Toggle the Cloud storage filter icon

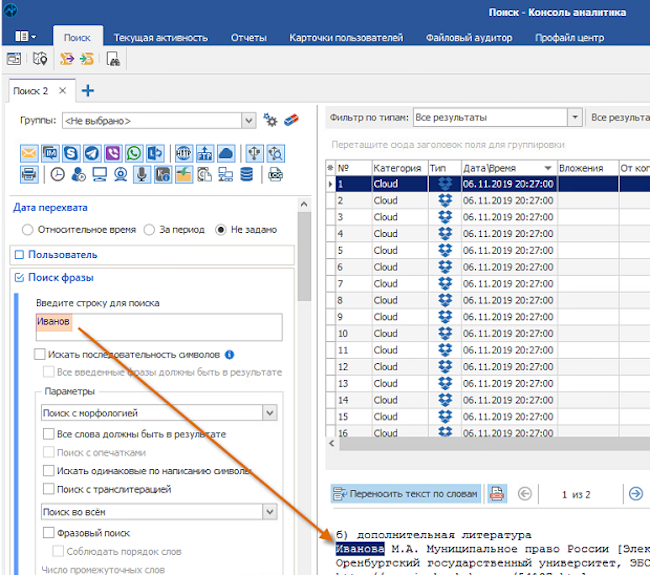click(x=226, y=153)
